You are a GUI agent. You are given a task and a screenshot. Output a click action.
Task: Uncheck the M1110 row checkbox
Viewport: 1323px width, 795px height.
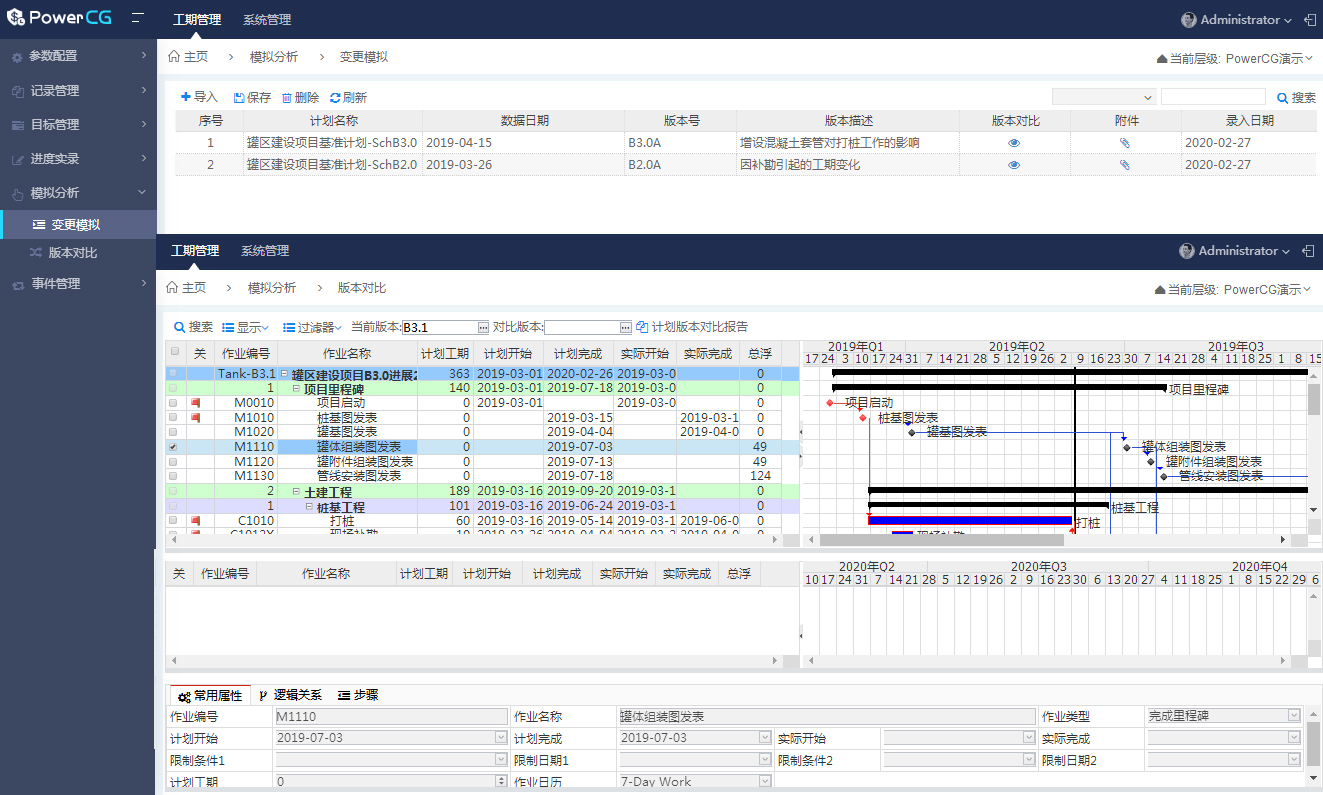(175, 447)
